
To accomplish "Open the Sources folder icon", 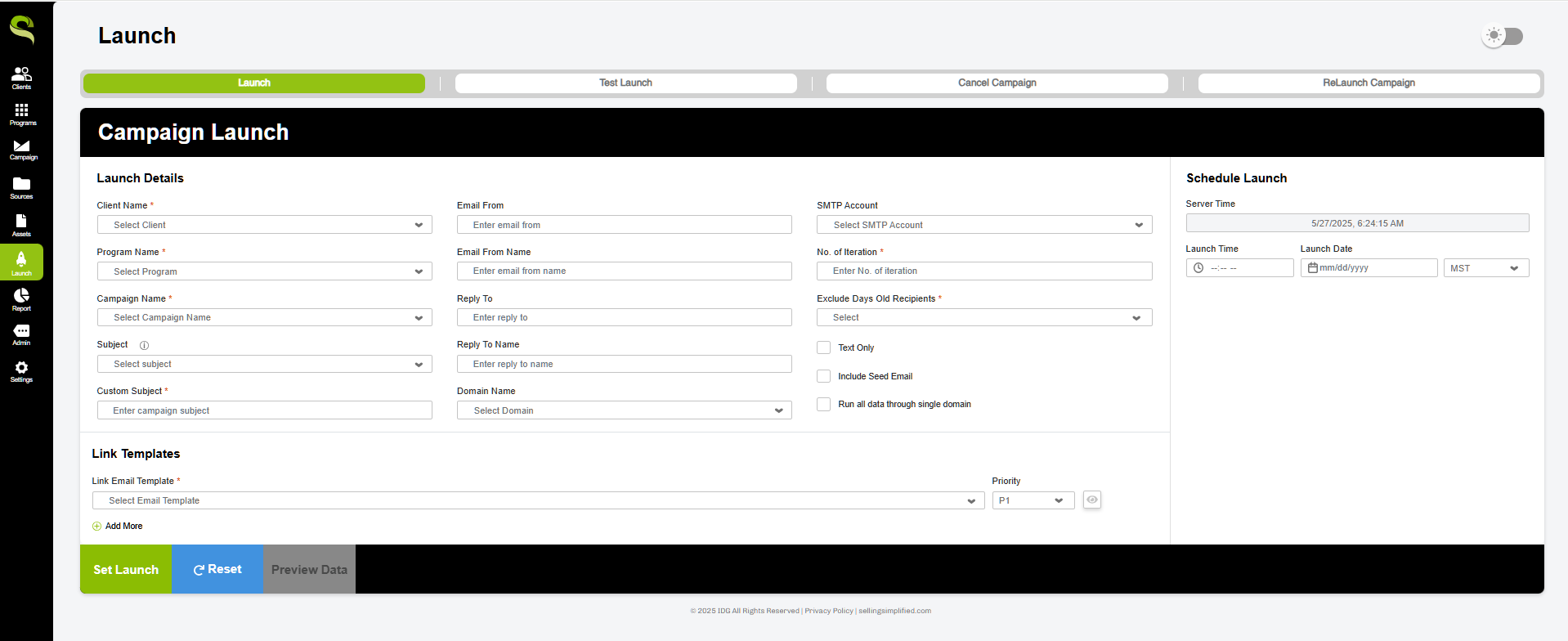I will coord(21,187).
